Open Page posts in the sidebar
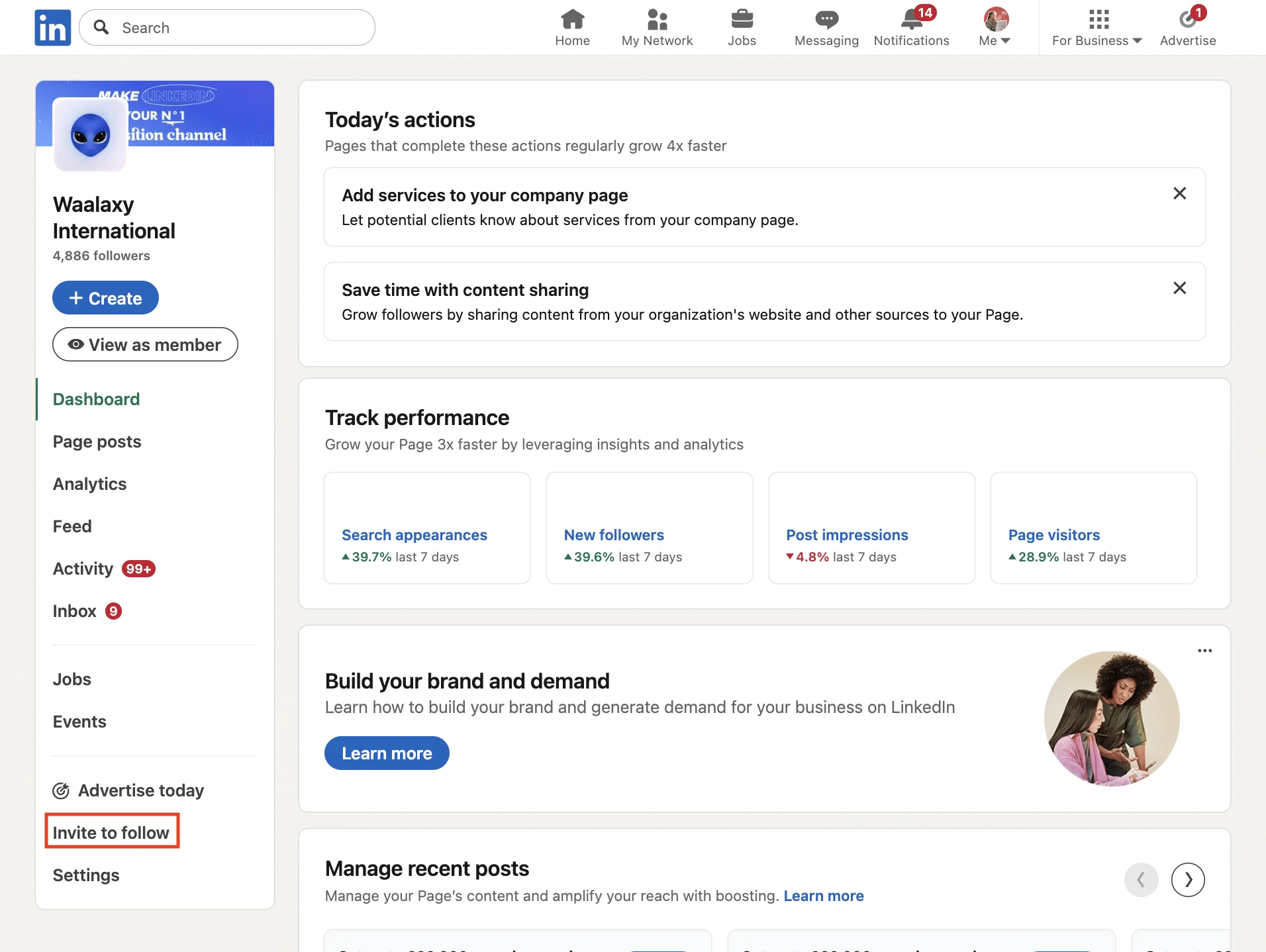 [97, 442]
